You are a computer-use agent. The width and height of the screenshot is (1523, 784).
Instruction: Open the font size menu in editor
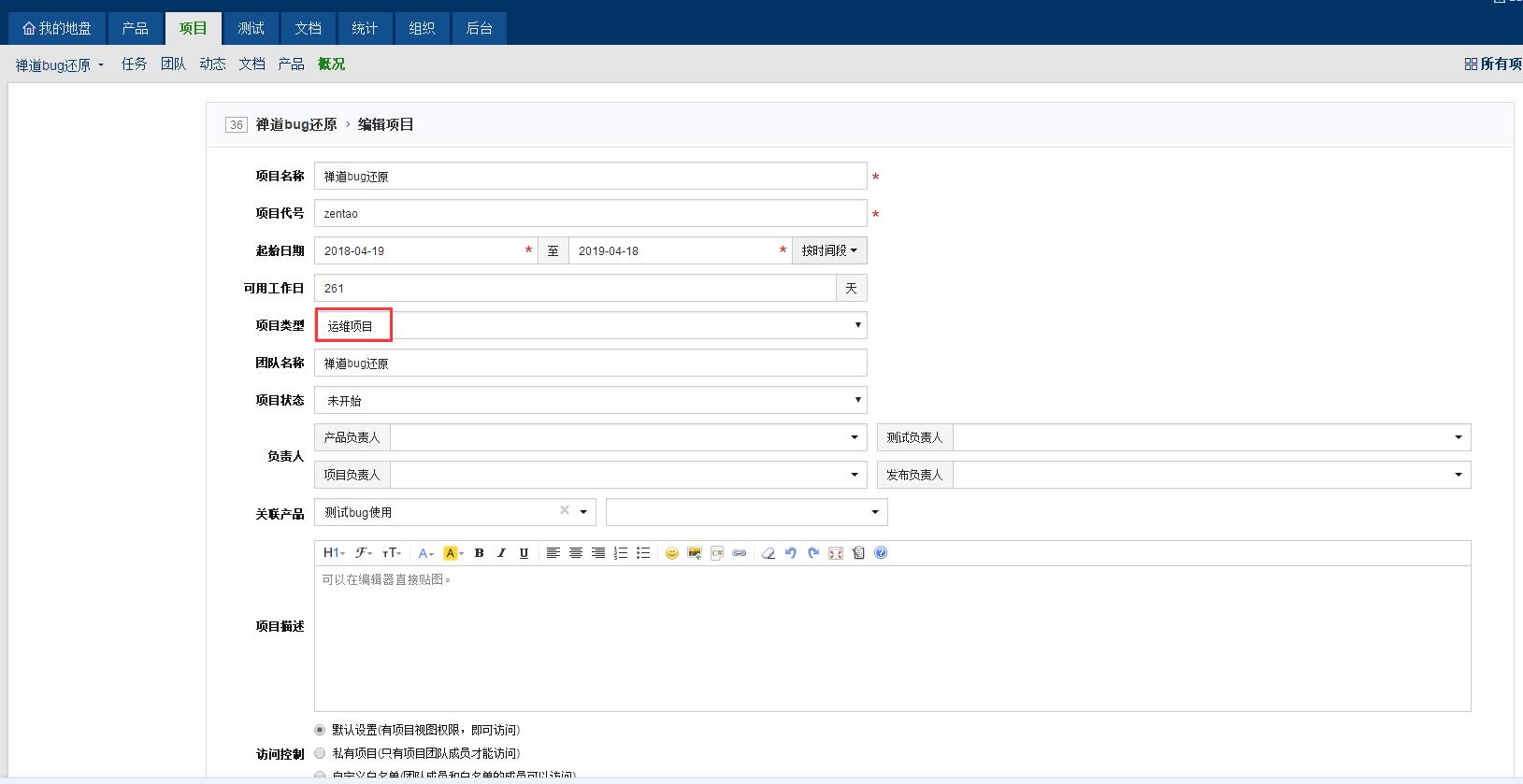pyautogui.click(x=392, y=553)
